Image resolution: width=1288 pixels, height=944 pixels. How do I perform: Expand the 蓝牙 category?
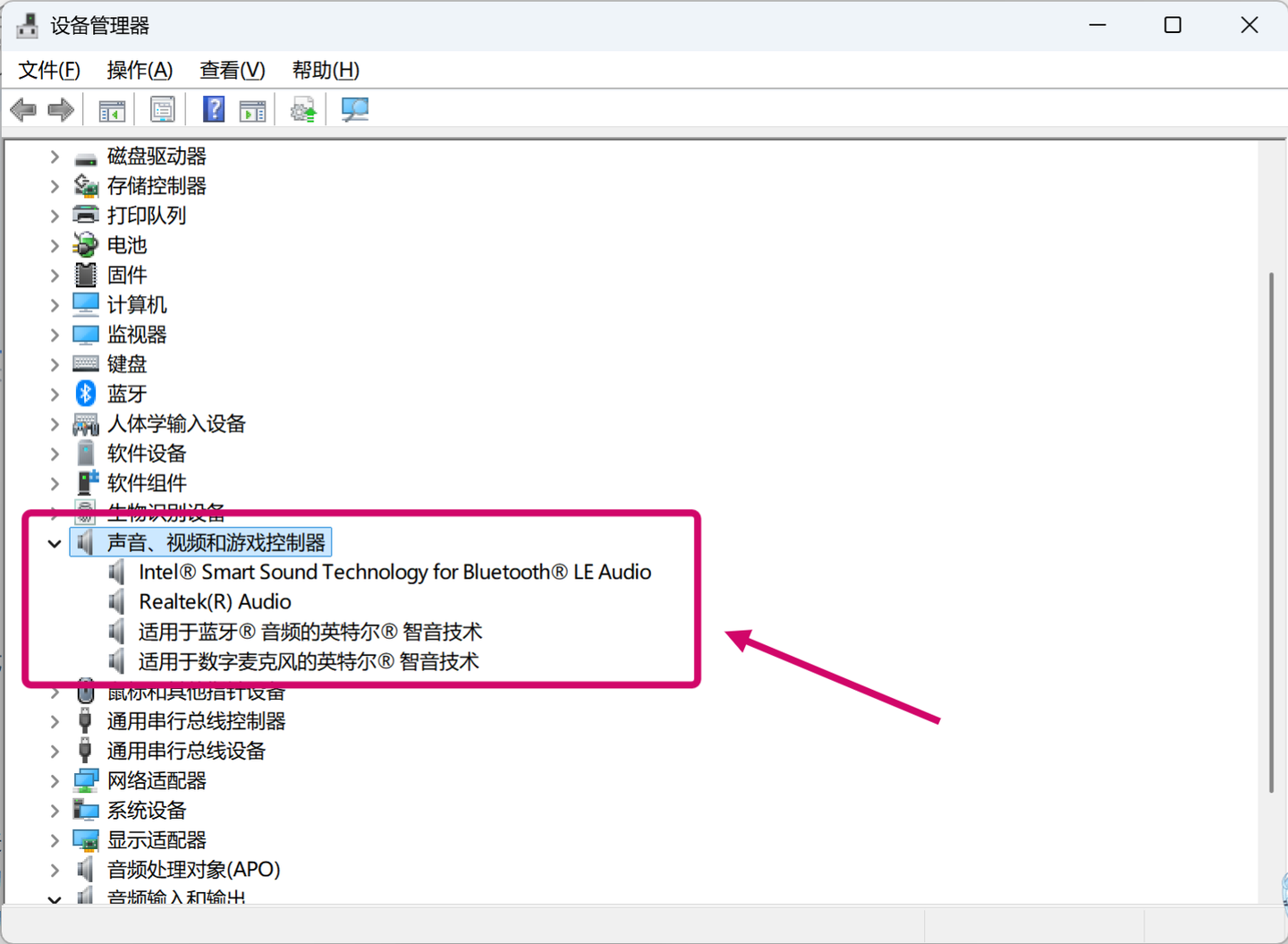[x=55, y=395]
